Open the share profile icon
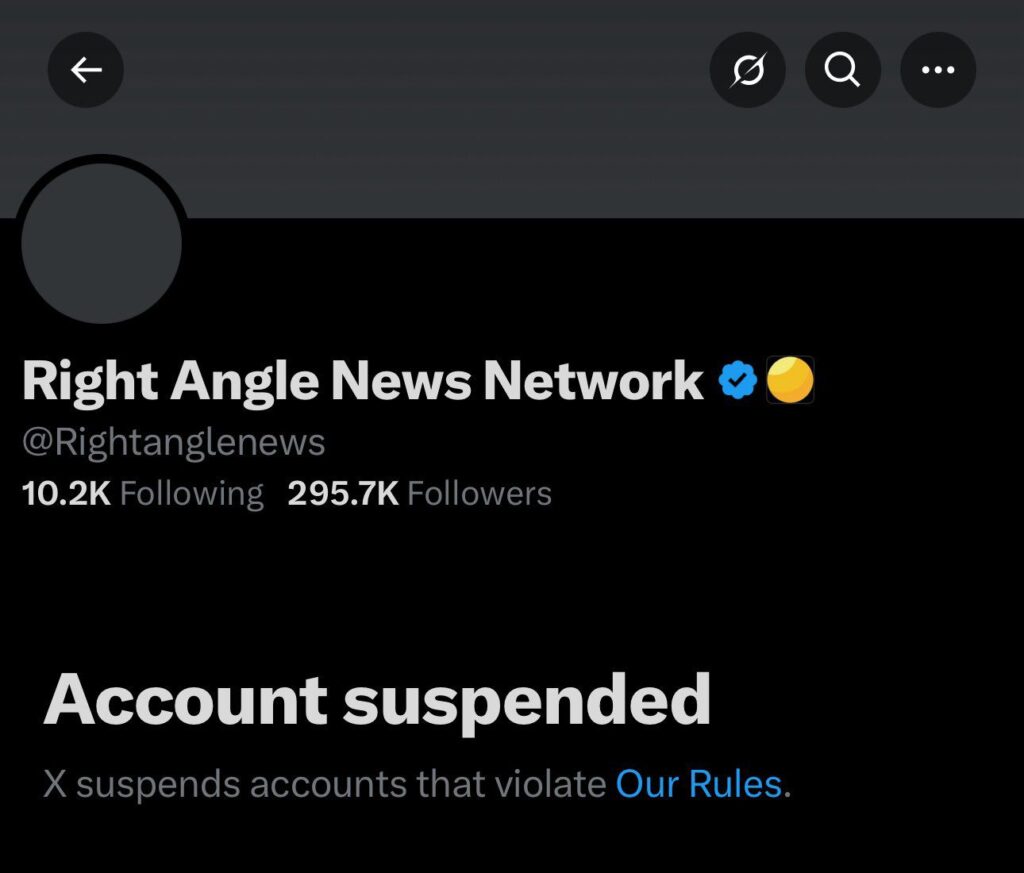1024x873 pixels. (748, 69)
